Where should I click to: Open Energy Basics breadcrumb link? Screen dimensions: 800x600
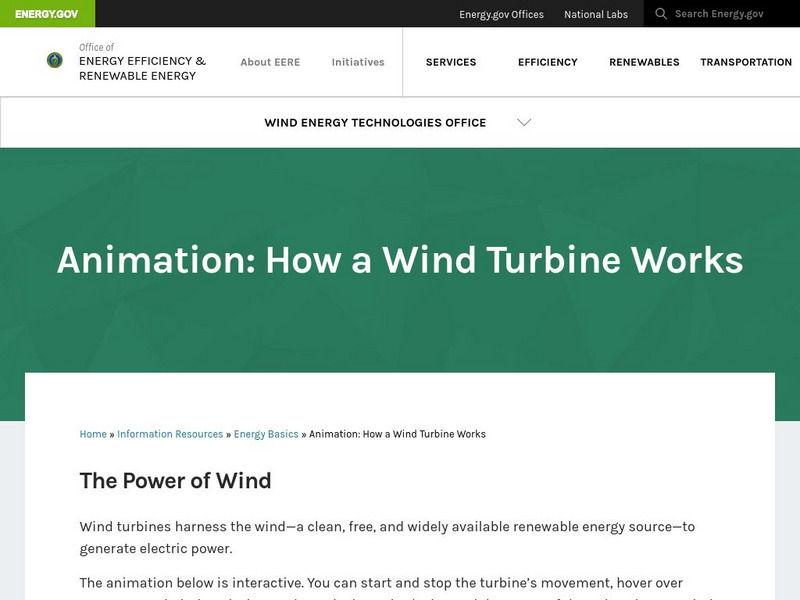click(x=266, y=434)
